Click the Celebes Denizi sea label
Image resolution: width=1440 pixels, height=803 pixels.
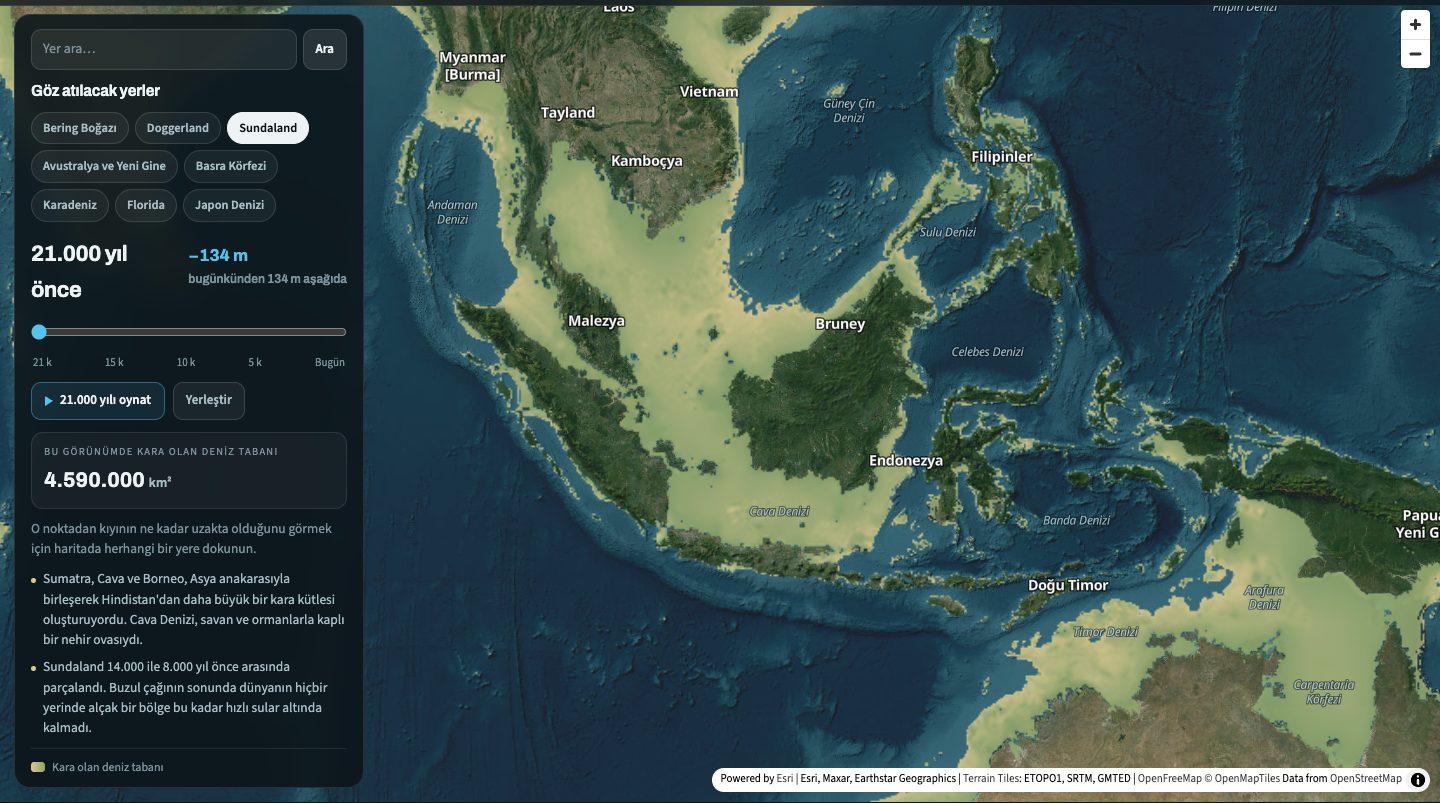click(988, 352)
